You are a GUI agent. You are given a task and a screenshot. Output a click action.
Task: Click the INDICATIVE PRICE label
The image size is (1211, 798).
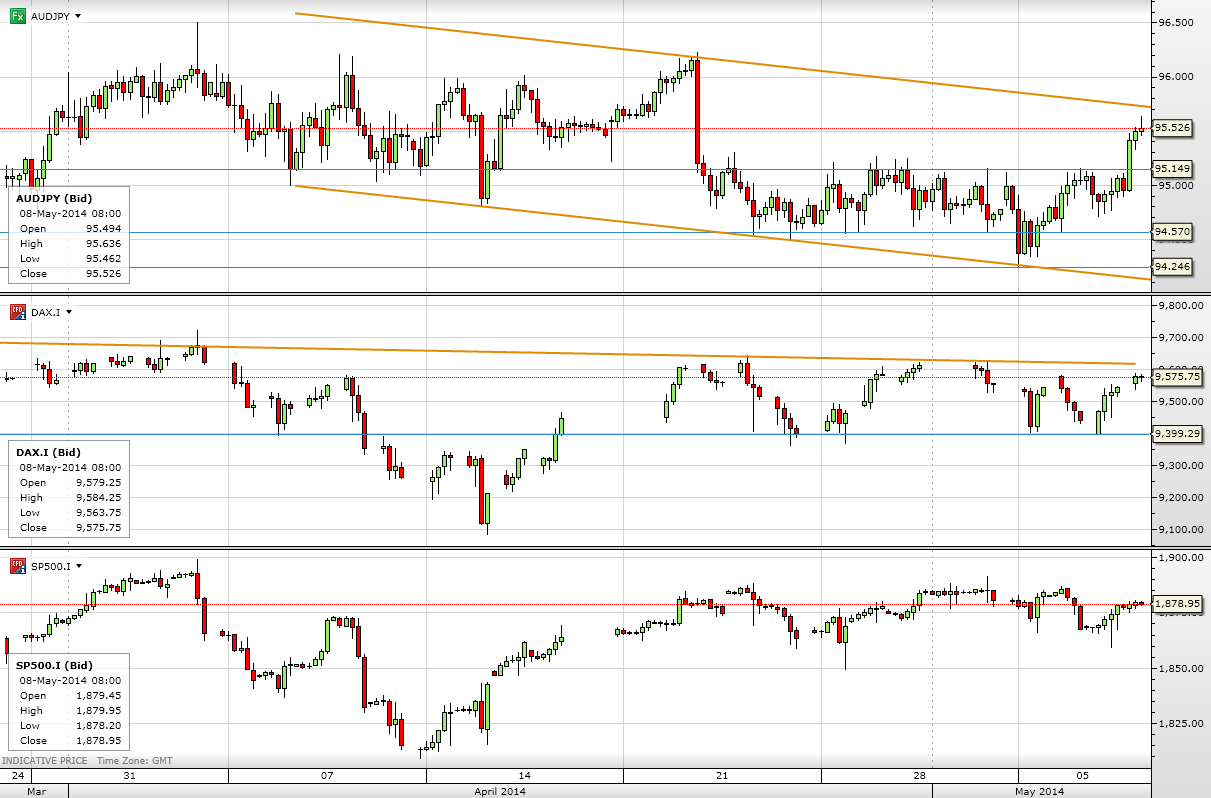pyautogui.click(x=44, y=761)
